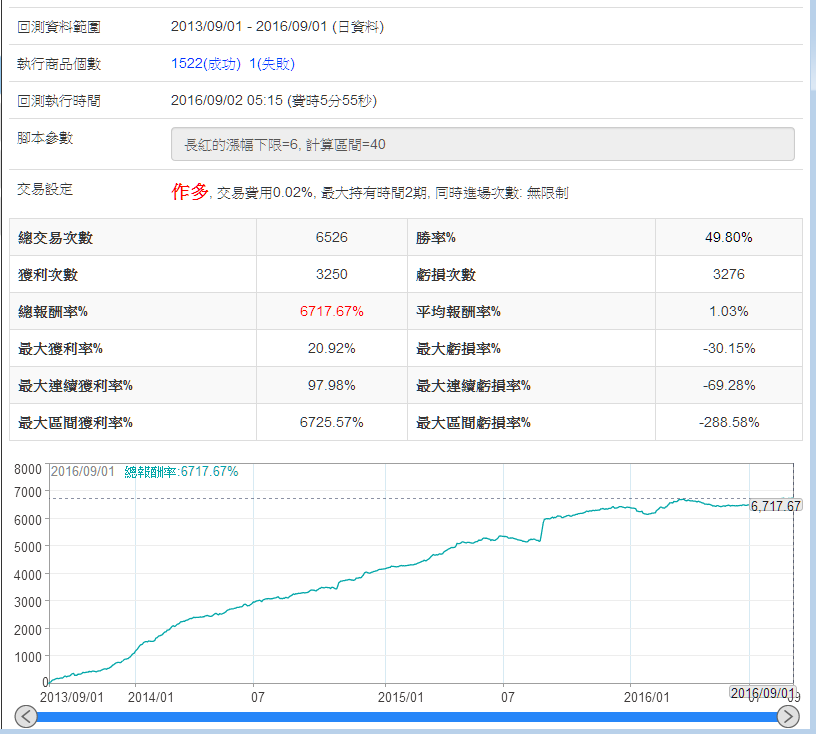The image size is (816, 734).
Task: Click the 2015/01 label on x-axis
Action: [402, 696]
